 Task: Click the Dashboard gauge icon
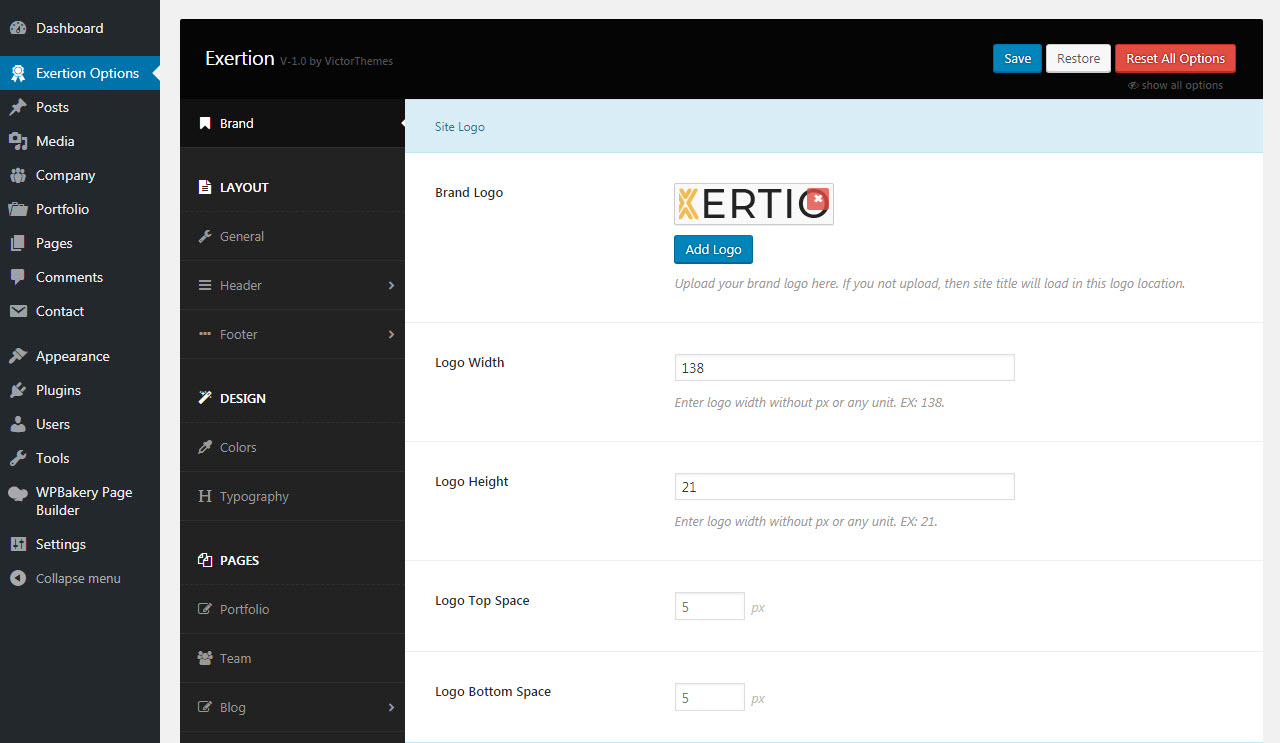tap(18, 28)
